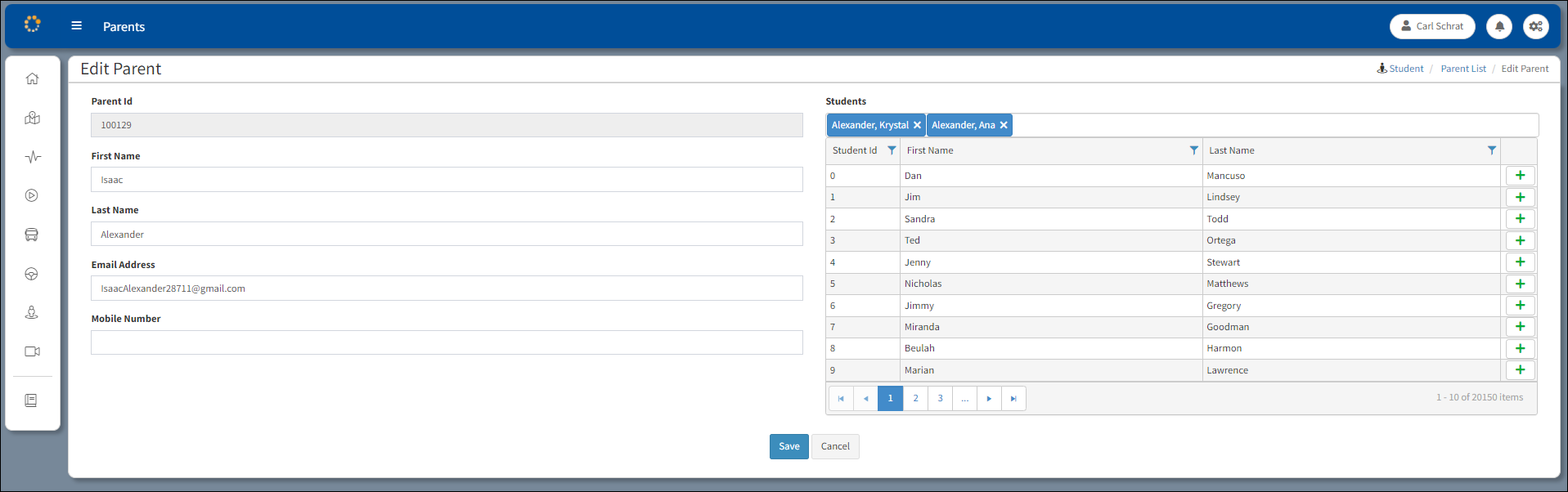Go to next page of students
The height and width of the screenshot is (492, 1568).
[x=989, y=399]
